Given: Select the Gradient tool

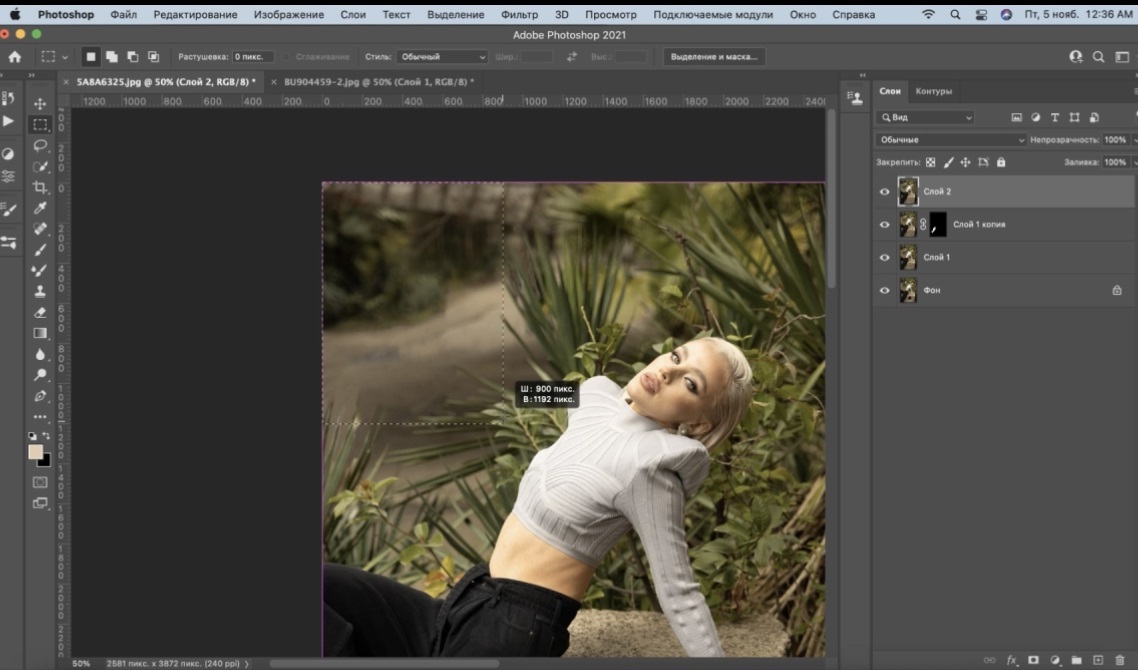Looking at the screenshot, I should pyautogui.click(x=40, y=333).
